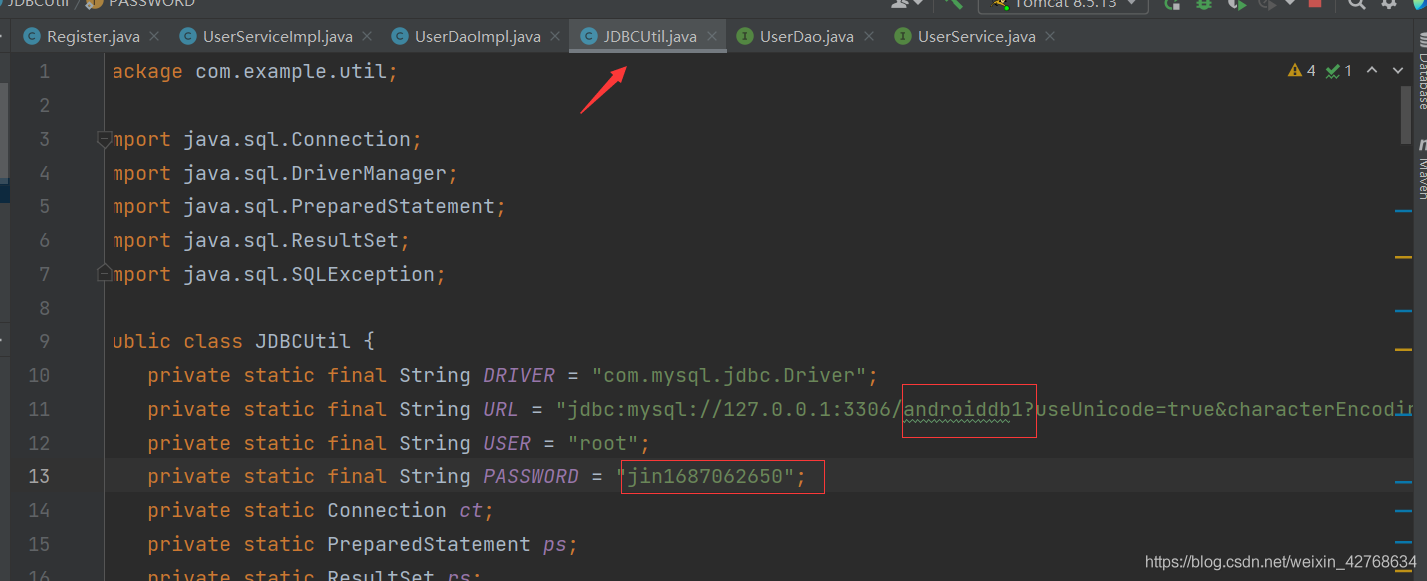Open the Tomcat 8.5.13 run configuration dropdown
This screenshot has width=1427, height=581.
point(1063,4)
